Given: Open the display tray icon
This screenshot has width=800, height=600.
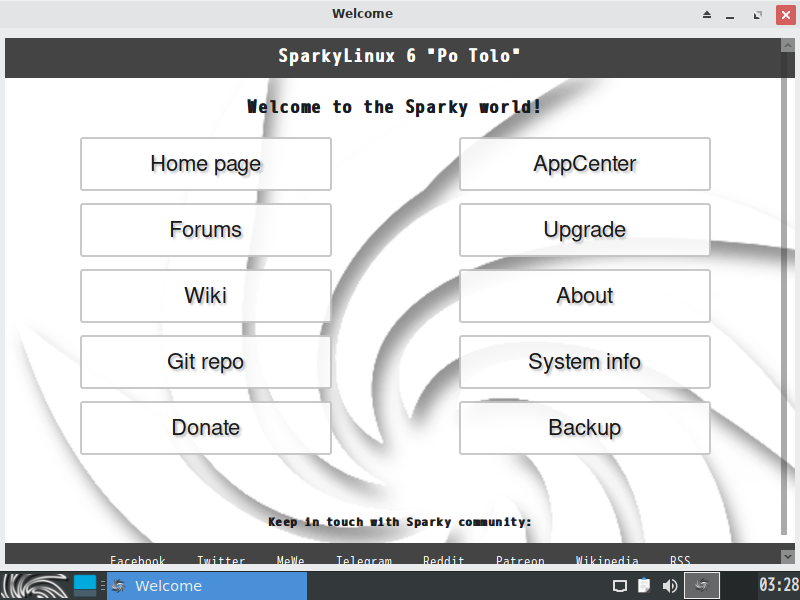Looking at the screenshot, I should tap(619, 586).
